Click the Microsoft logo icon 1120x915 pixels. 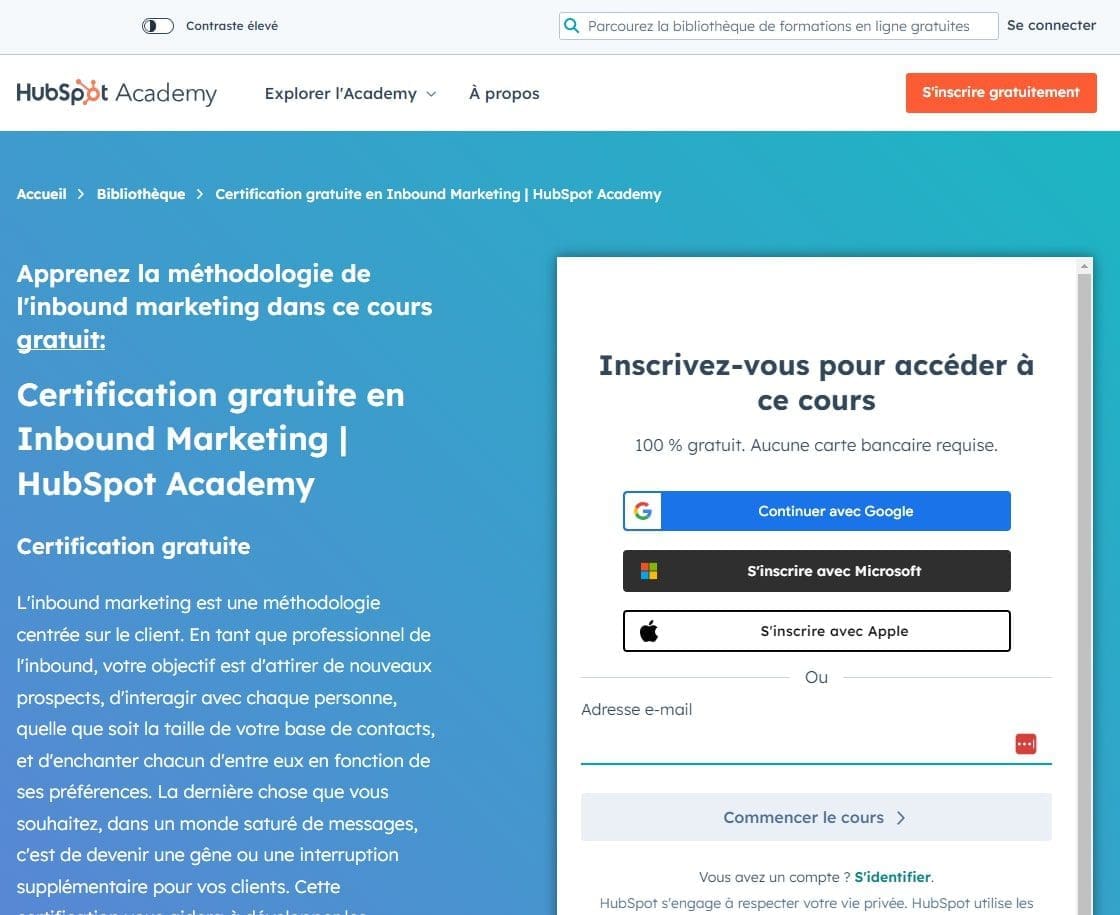tap(649, 571)
